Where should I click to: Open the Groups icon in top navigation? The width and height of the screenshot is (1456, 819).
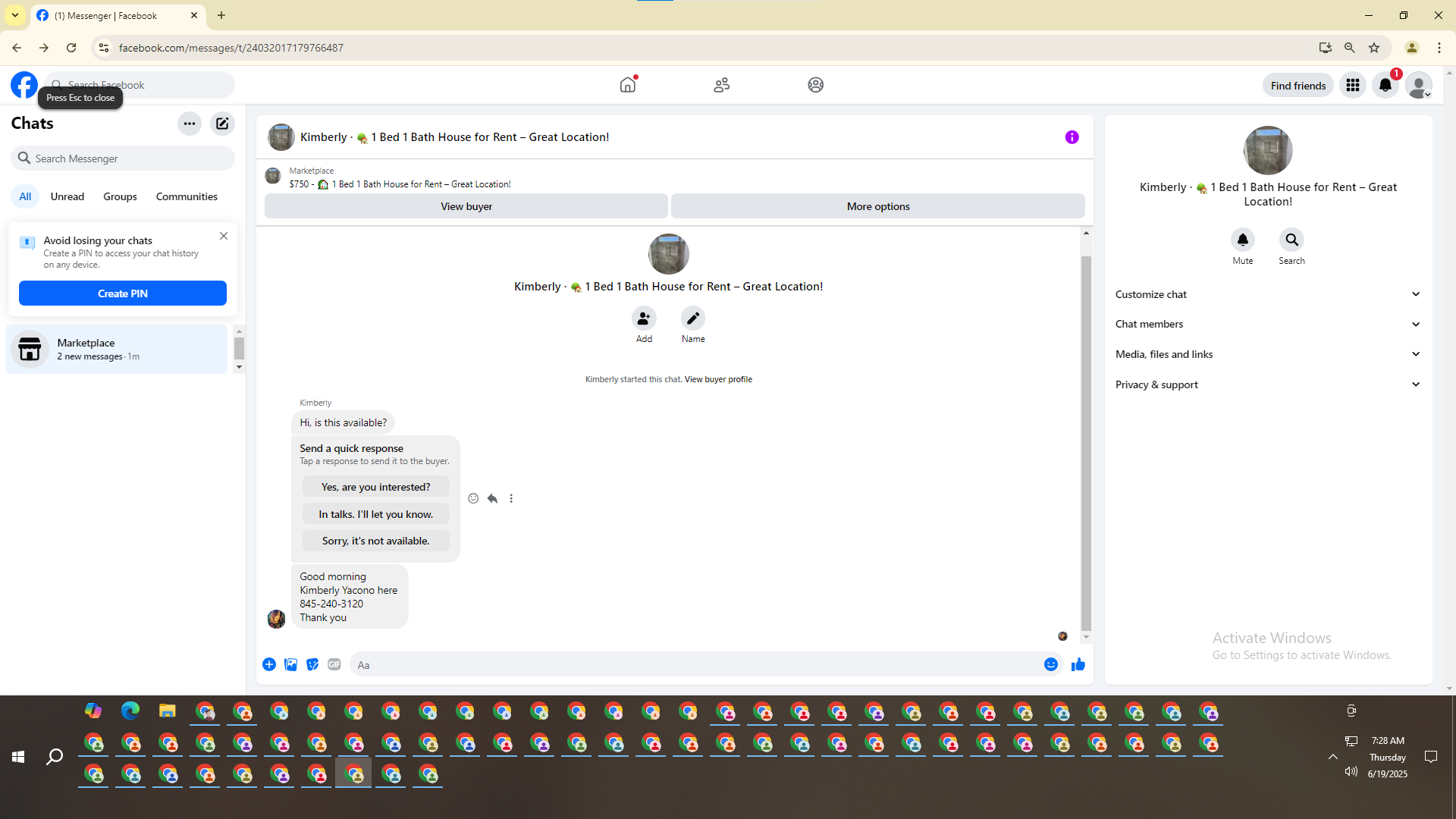click(816, 85)
